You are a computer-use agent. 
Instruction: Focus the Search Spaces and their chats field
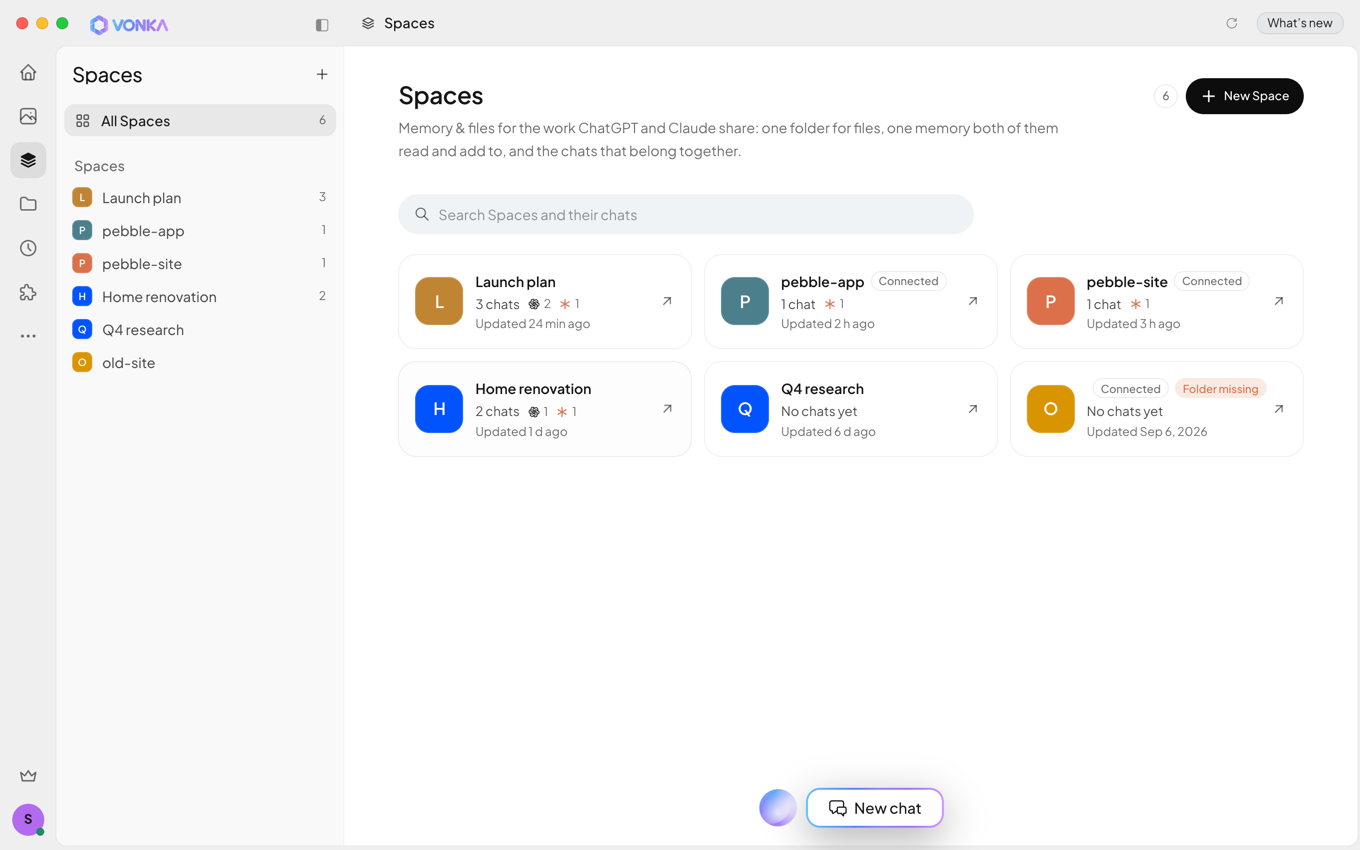tap(686, 214)
